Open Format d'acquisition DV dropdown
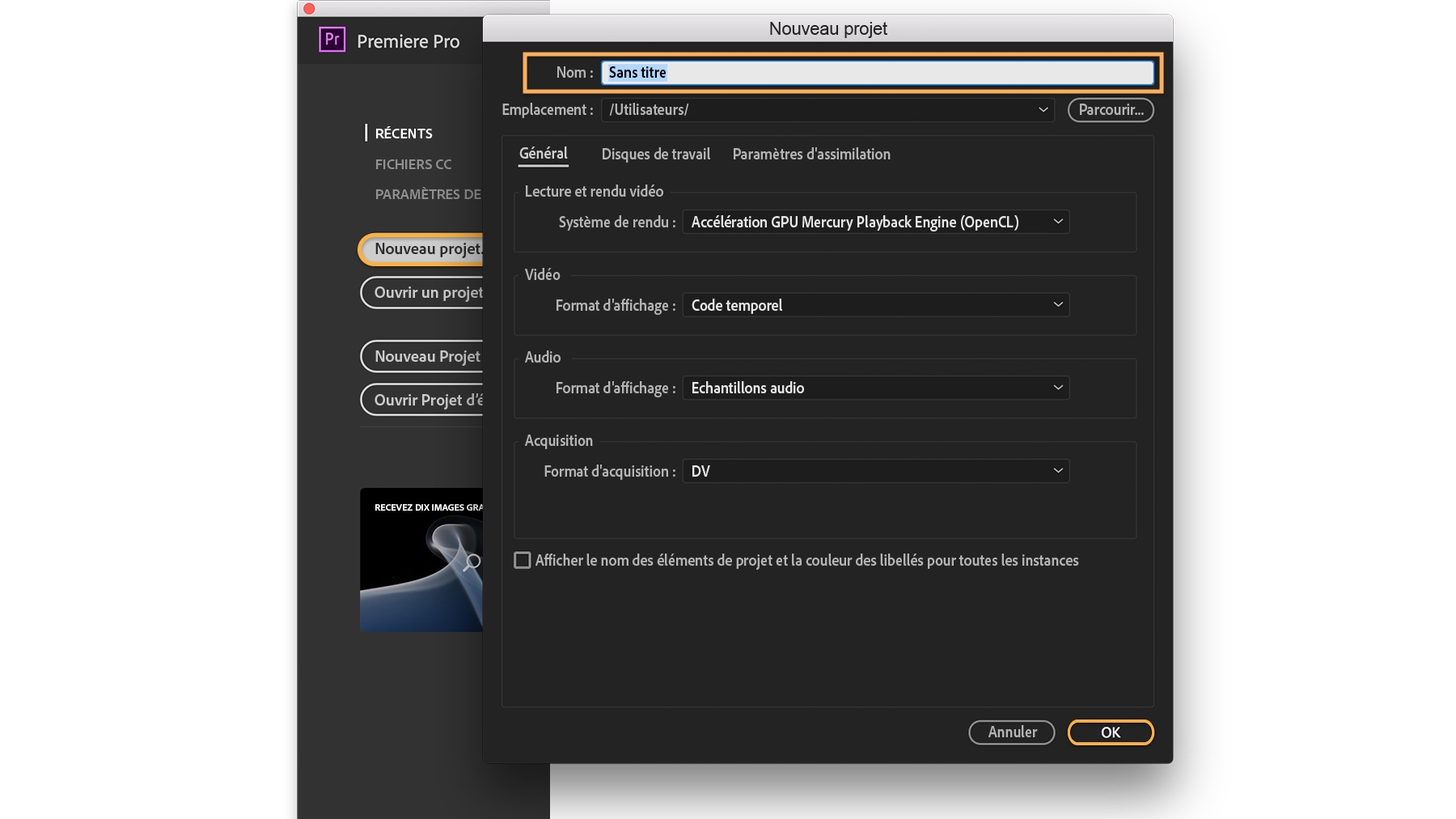 pos(876,471)
